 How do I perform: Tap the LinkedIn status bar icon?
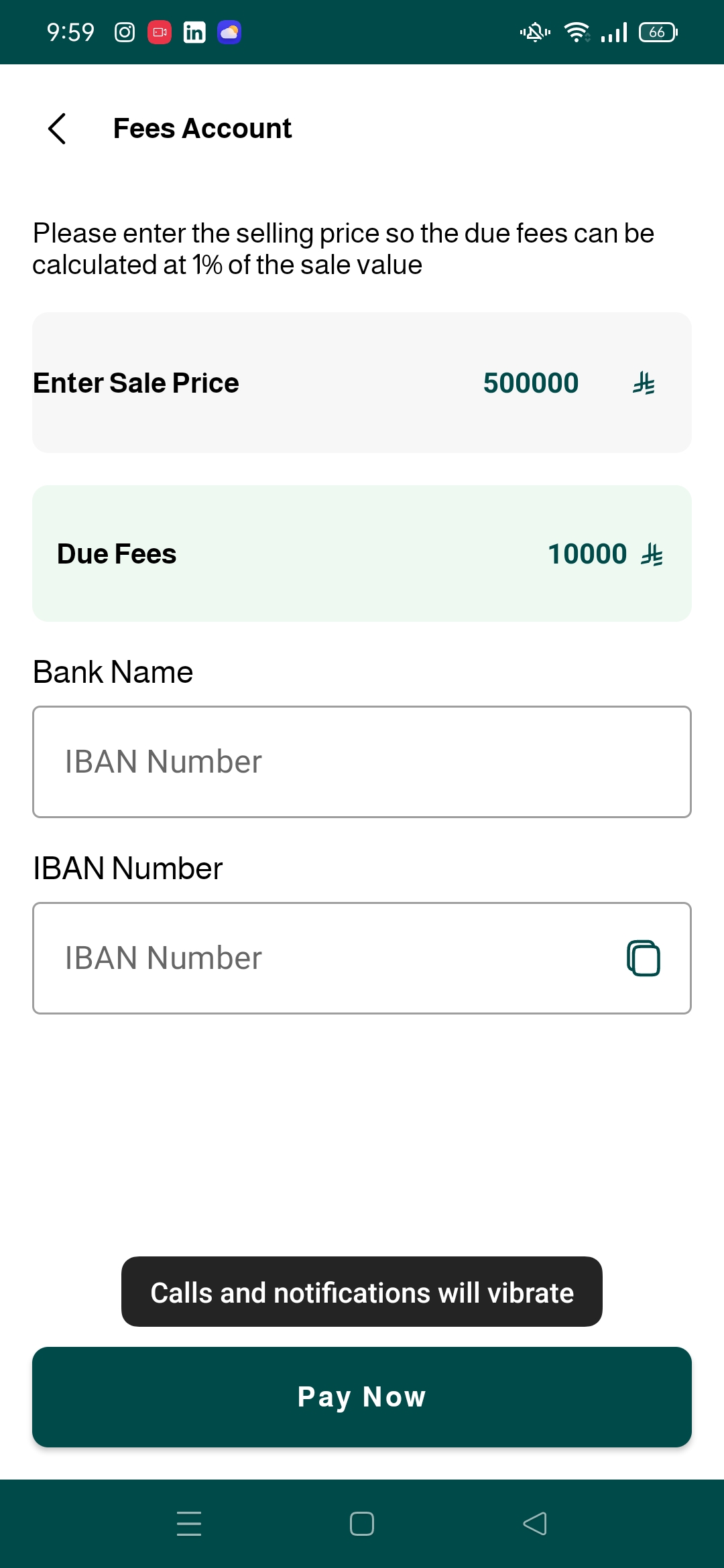coord(194,32)
